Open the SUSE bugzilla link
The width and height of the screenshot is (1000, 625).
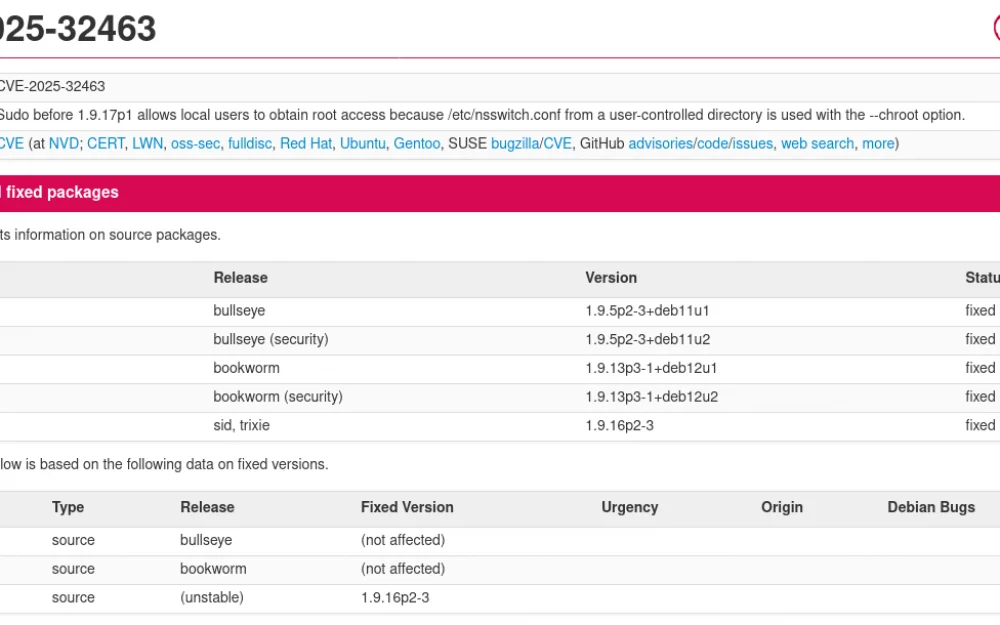click(x=515, y=143)
